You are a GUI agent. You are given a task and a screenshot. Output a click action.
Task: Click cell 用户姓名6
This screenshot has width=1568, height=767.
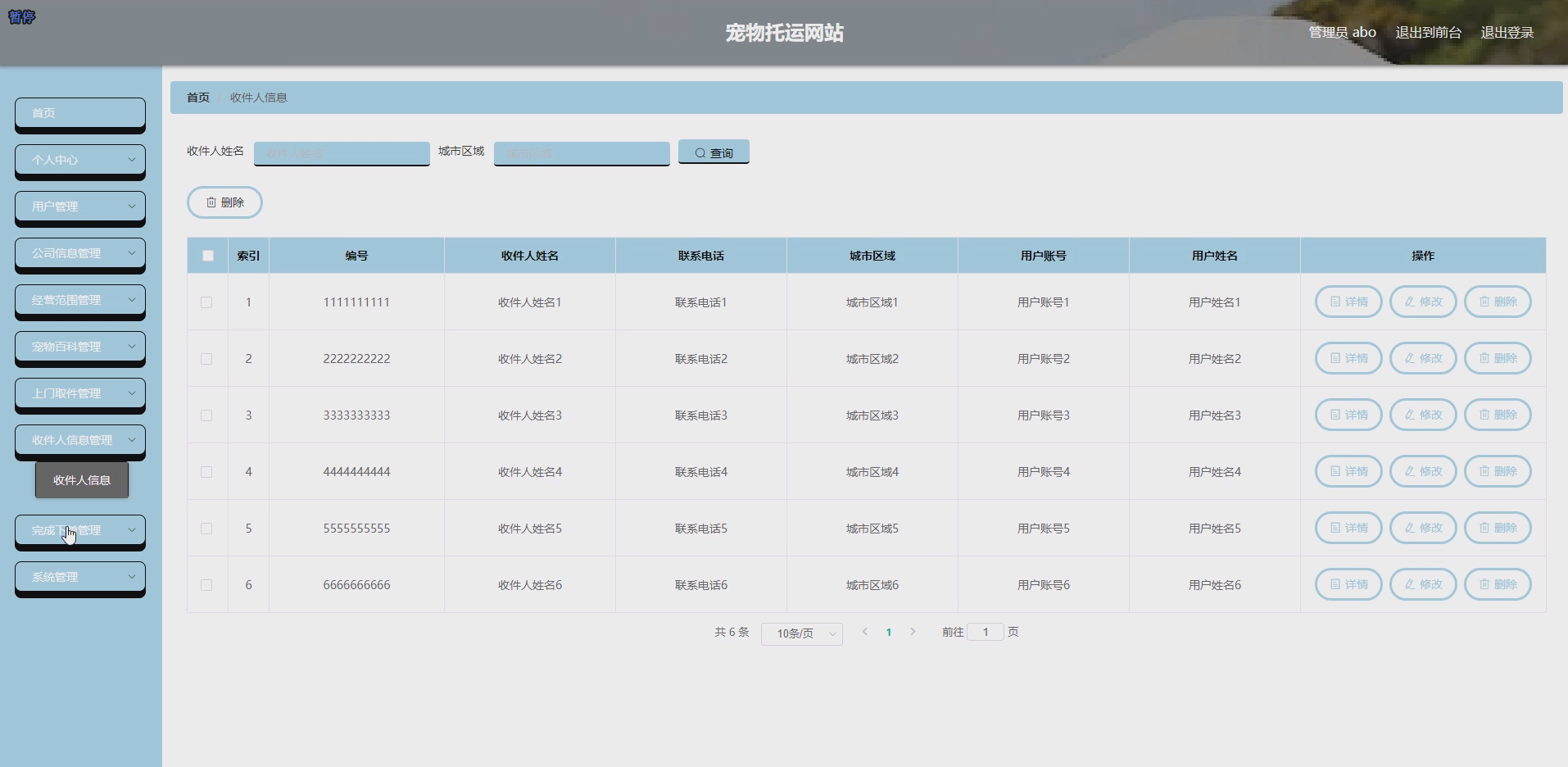1215,585
